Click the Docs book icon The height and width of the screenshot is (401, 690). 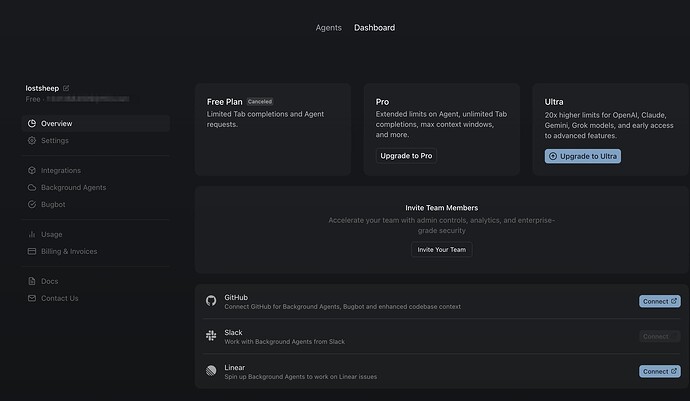point(32,282)
